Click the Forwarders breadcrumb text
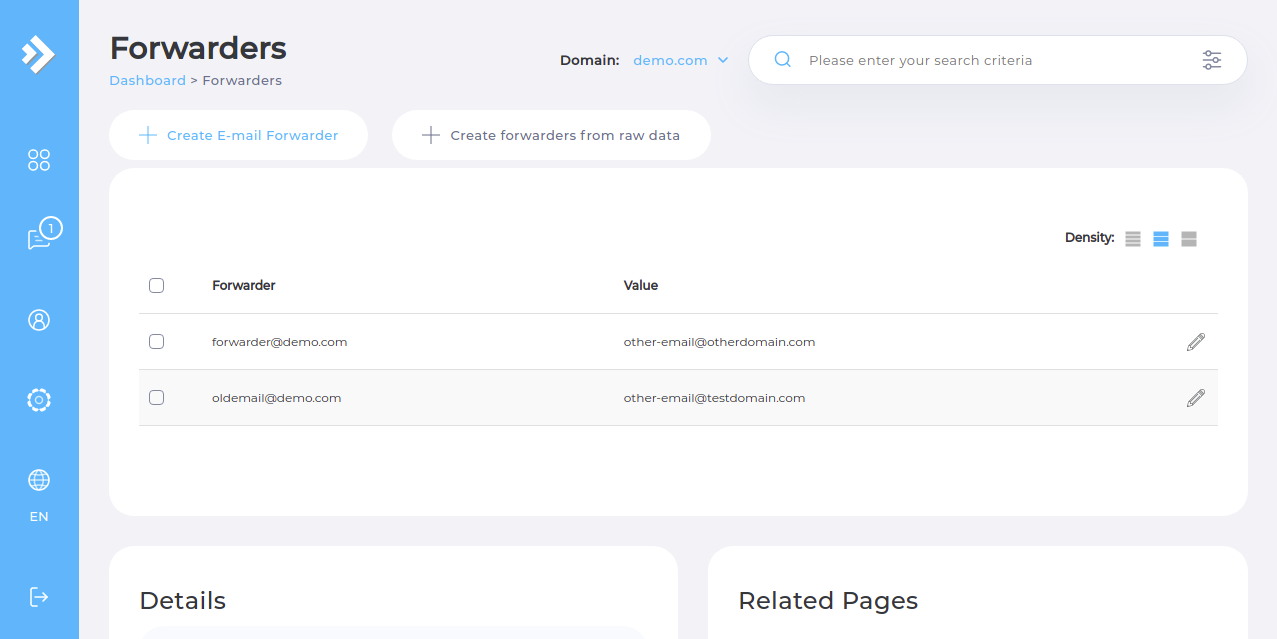 [x=242, y=80]
